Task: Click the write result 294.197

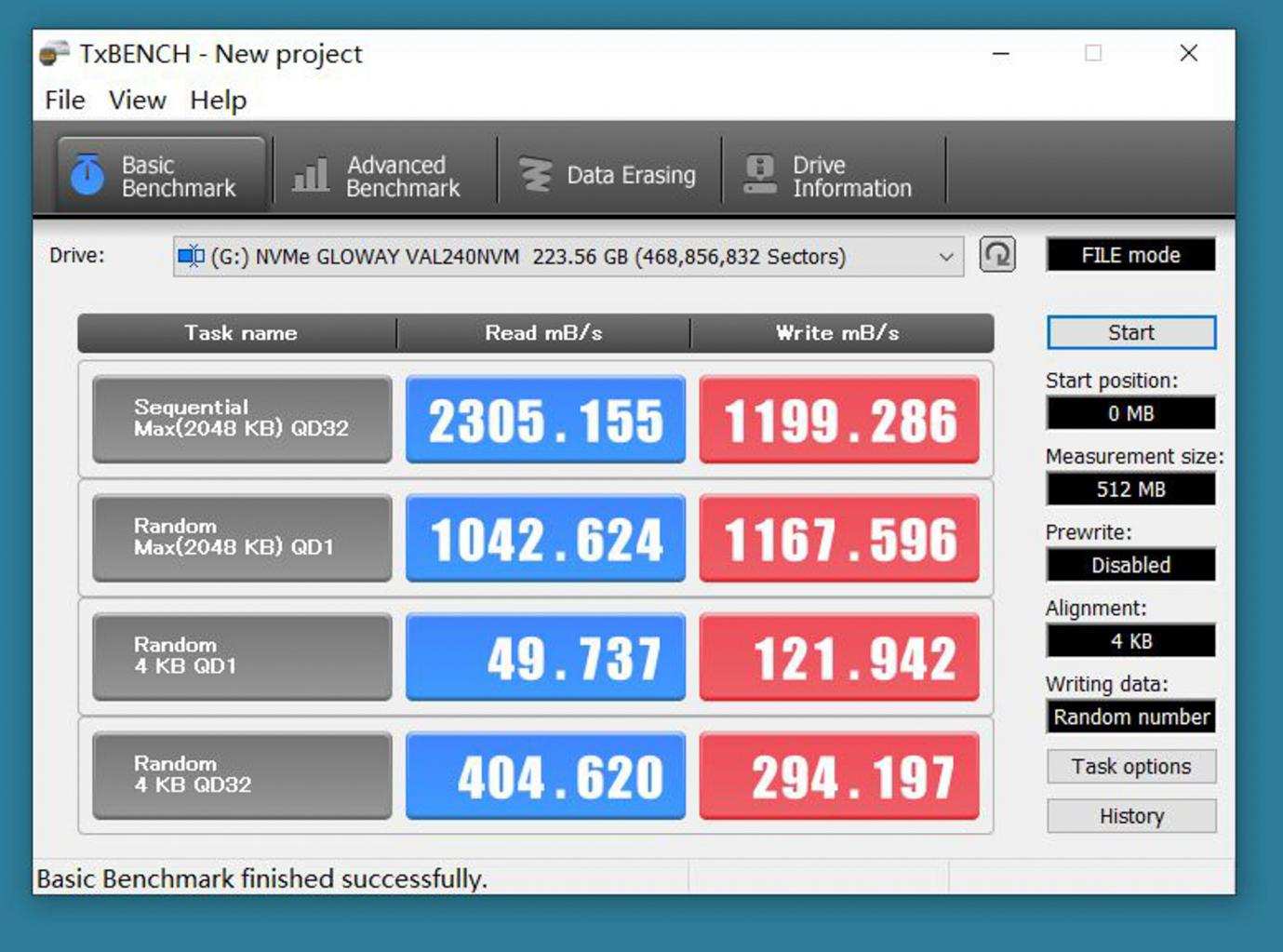Action: [839, 776]
